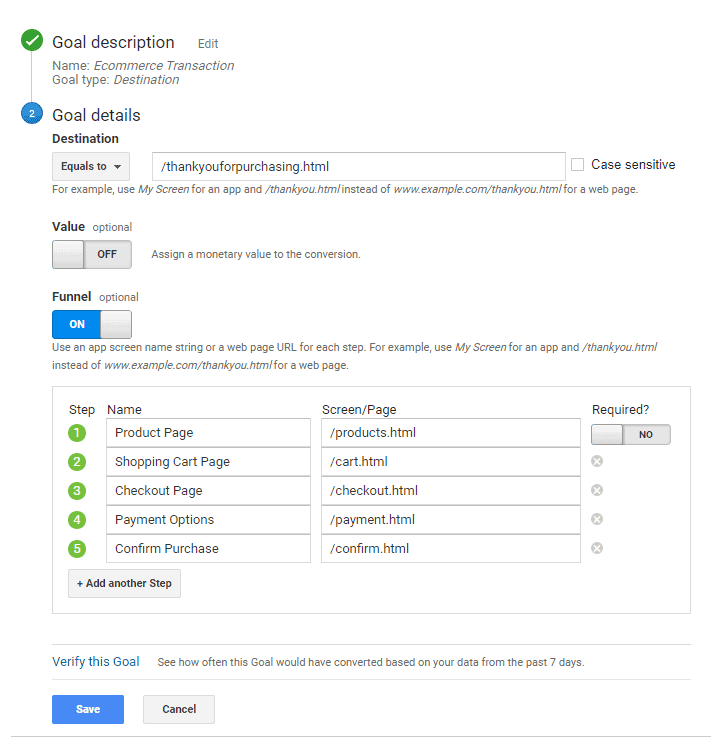This screenshot has height=743, width=725.
Task: Remove the Shopping Cart Page funnel step
Action: point(597,461)
